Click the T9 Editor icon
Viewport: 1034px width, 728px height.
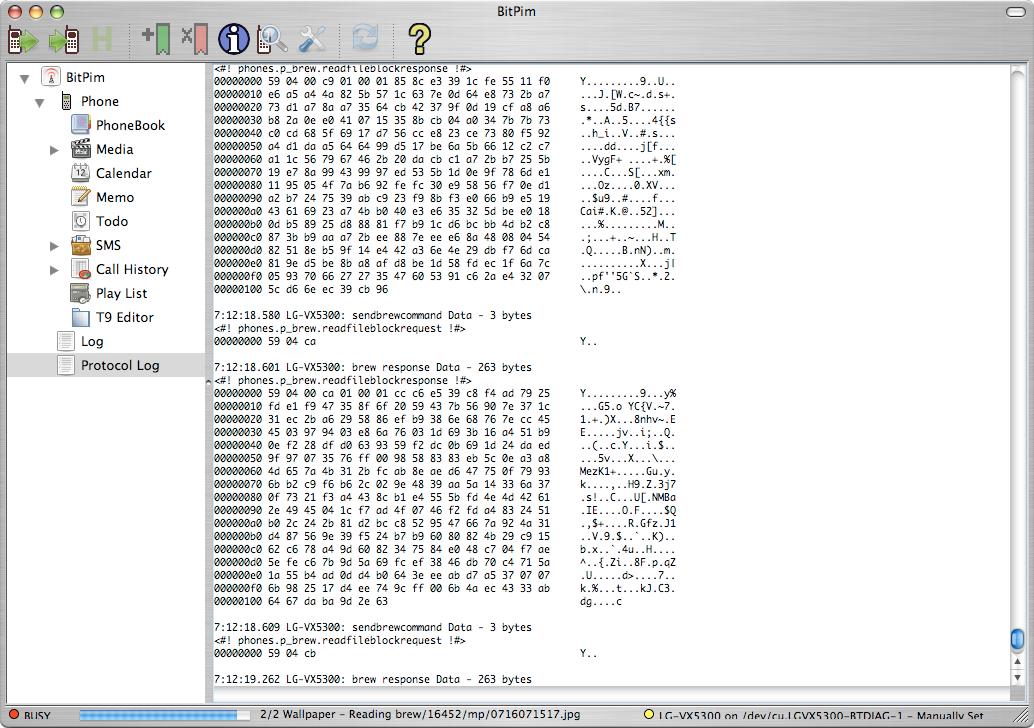[x=80, y=317]
